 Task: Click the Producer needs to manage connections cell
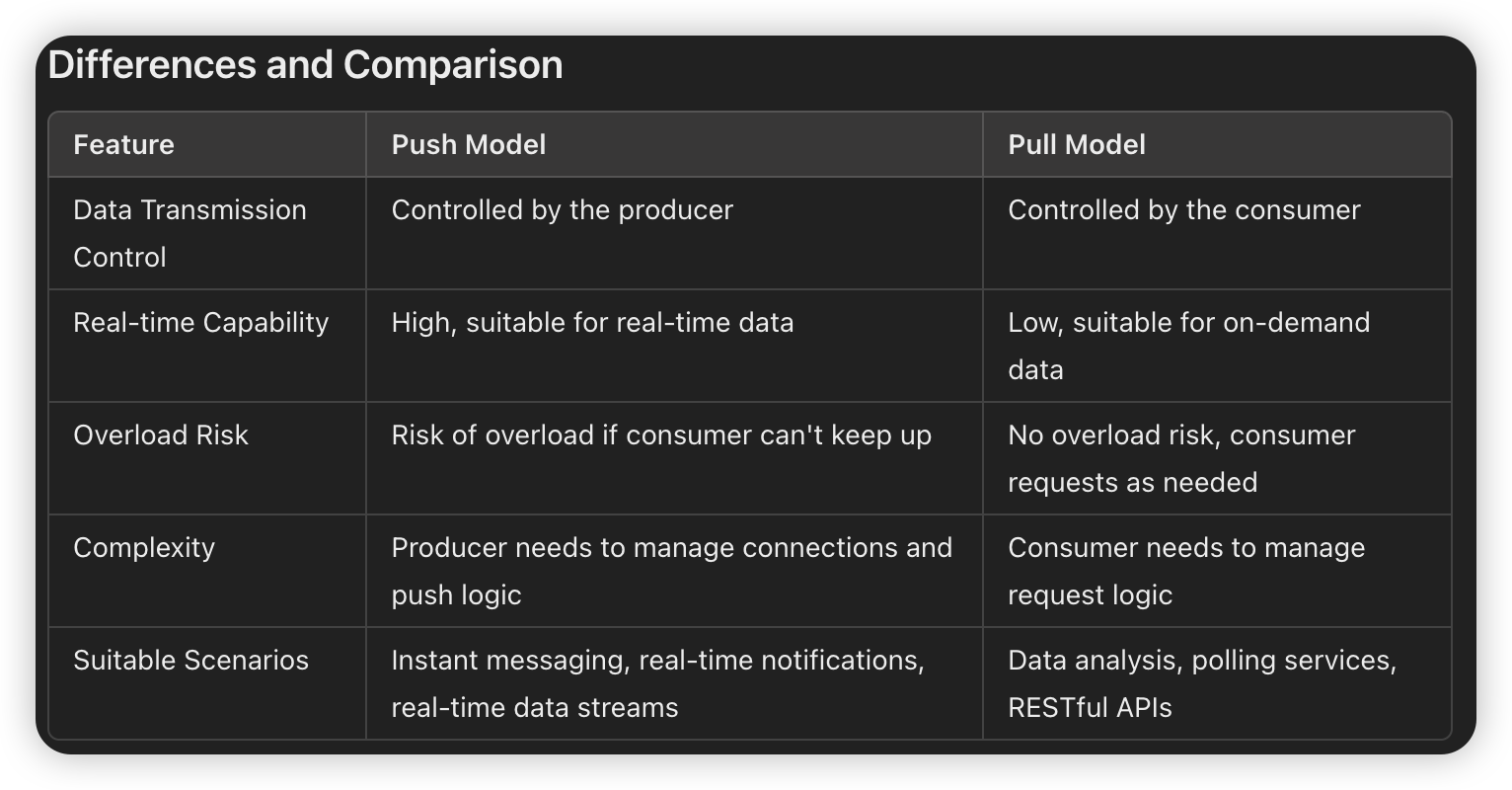click(674, 571)
